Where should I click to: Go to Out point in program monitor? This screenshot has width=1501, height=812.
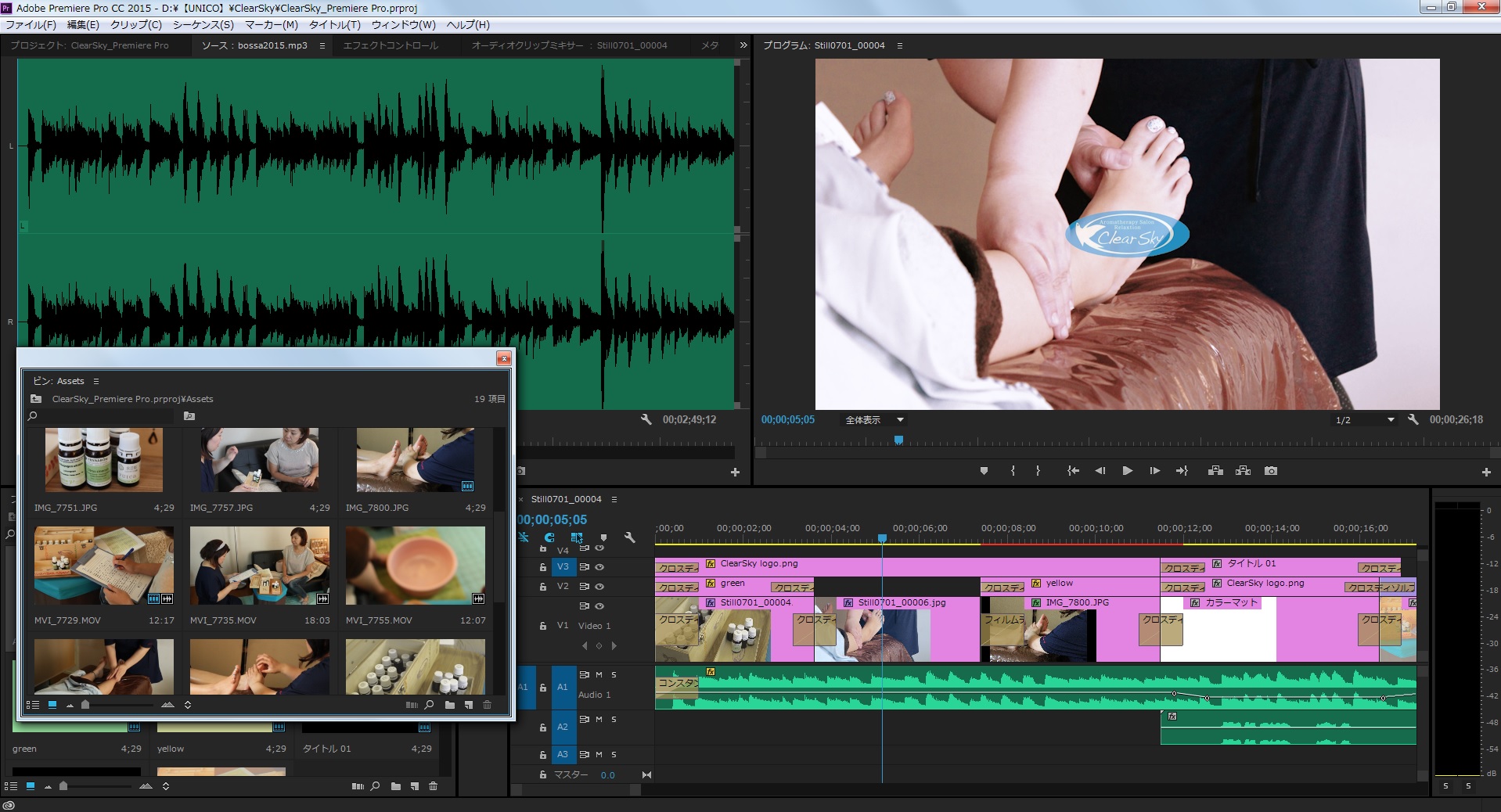pyautogui.click(x=1182, y=471)
